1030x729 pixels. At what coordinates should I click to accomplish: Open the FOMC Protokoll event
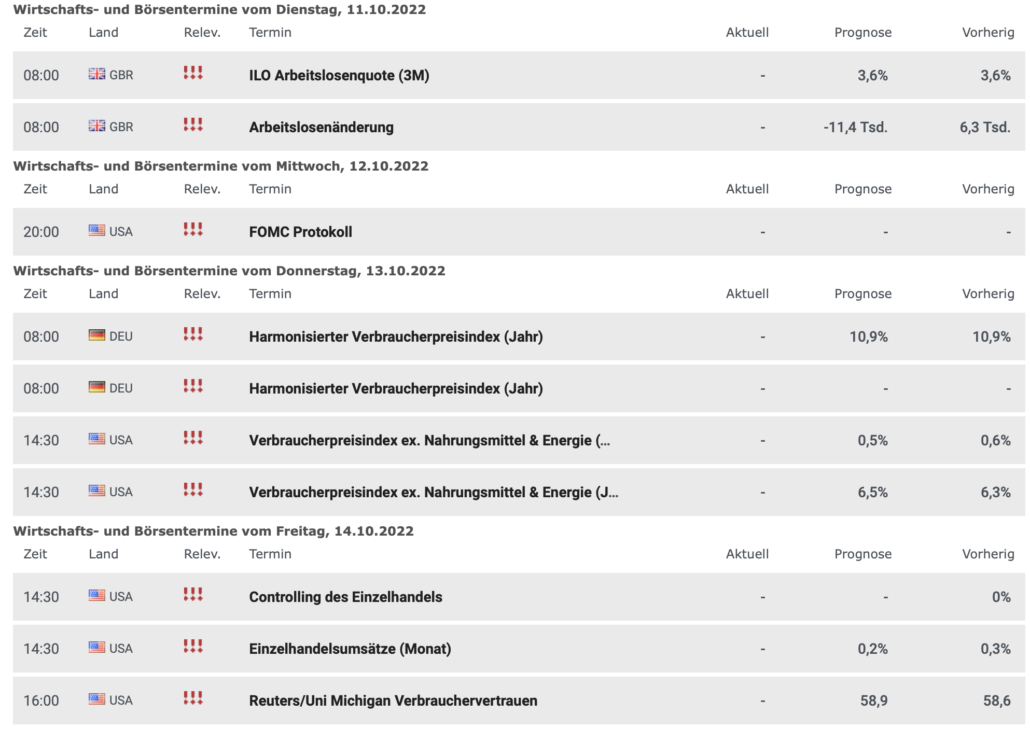(x=300, y=232)
